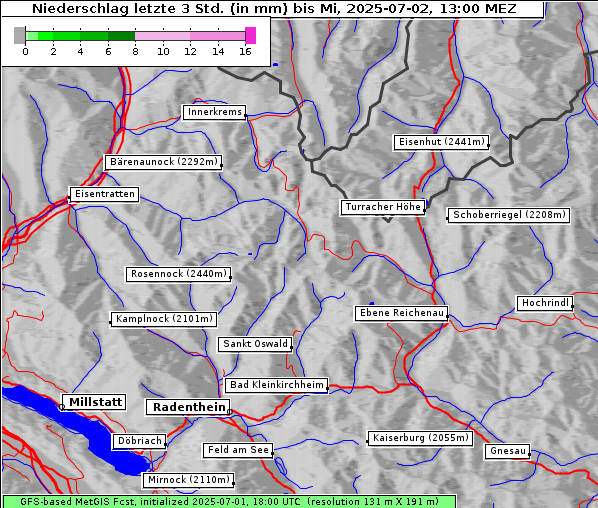Click the Eisenhut (2441m) label

pyautogui.click(x=441, y=142)
